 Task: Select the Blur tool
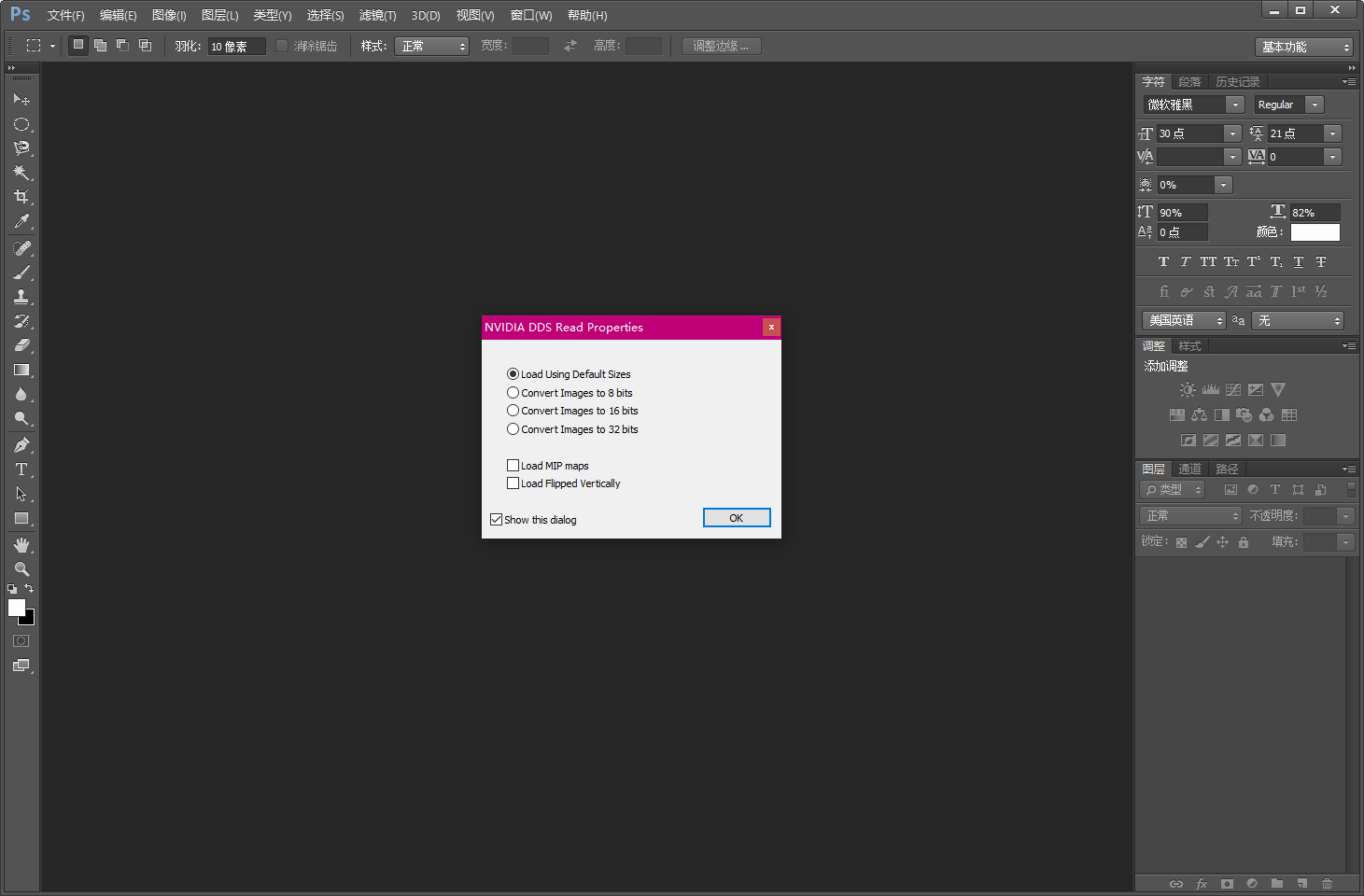21,394
